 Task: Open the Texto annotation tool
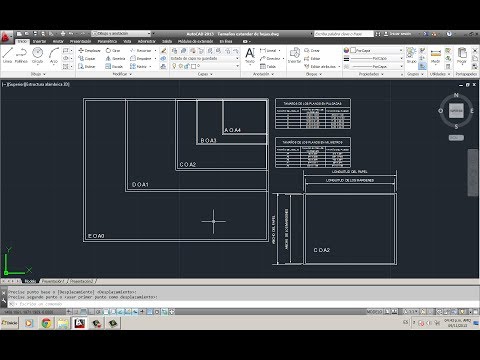[250, 55]
